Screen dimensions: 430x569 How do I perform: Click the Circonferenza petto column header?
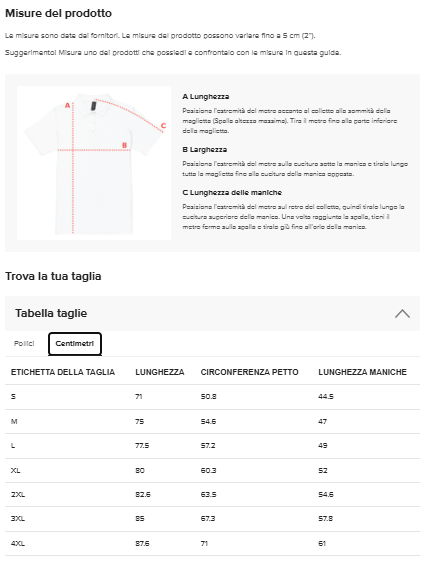(249, 372)
